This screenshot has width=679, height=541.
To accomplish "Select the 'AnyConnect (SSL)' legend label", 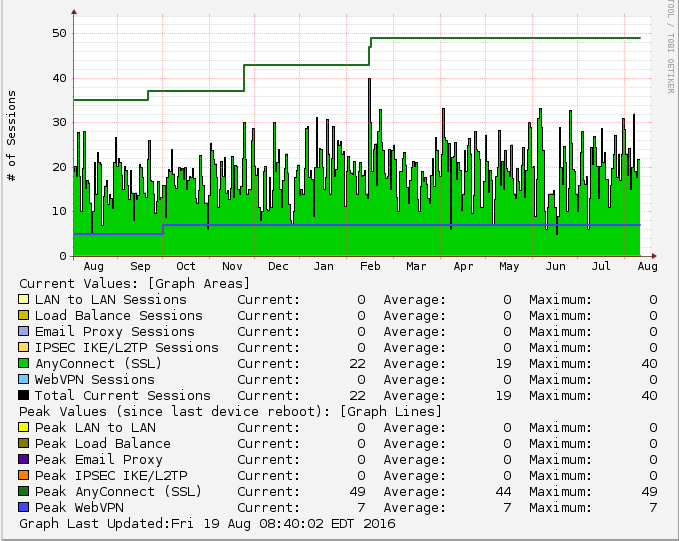I will tap(99, 364).
